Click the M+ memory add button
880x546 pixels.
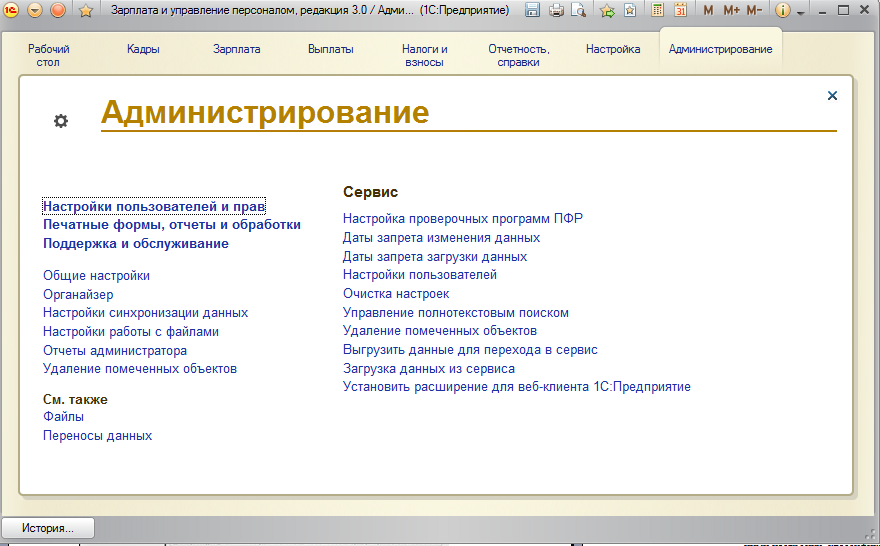tap(731, 10)
